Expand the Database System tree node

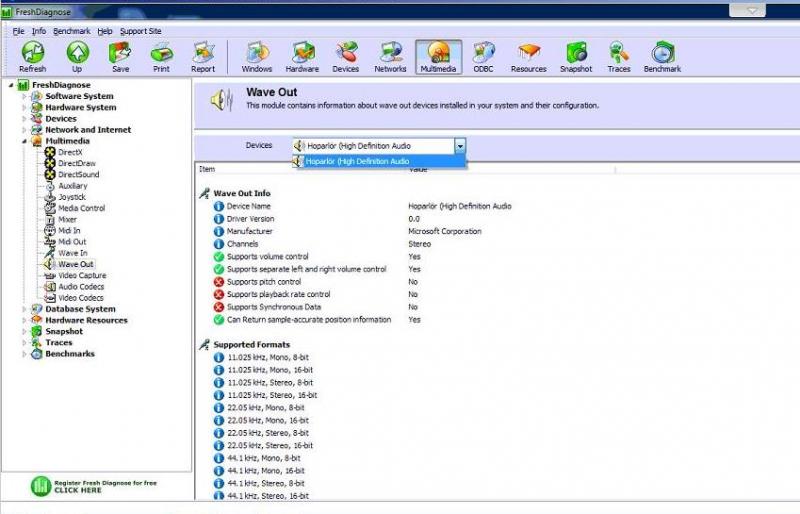click(x=23, y=309)
